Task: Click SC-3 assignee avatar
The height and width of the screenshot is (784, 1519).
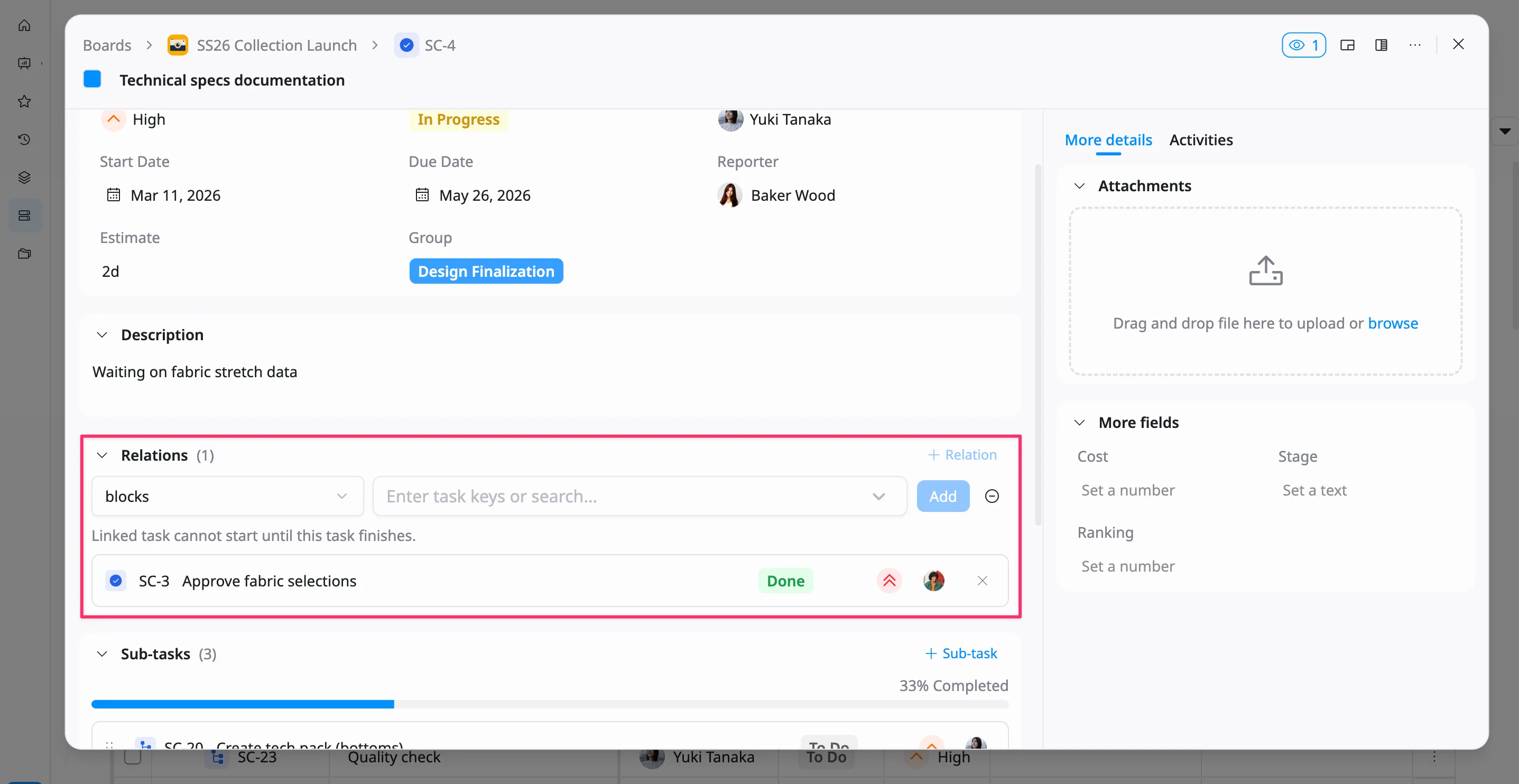Action: (x=933, y=581)
